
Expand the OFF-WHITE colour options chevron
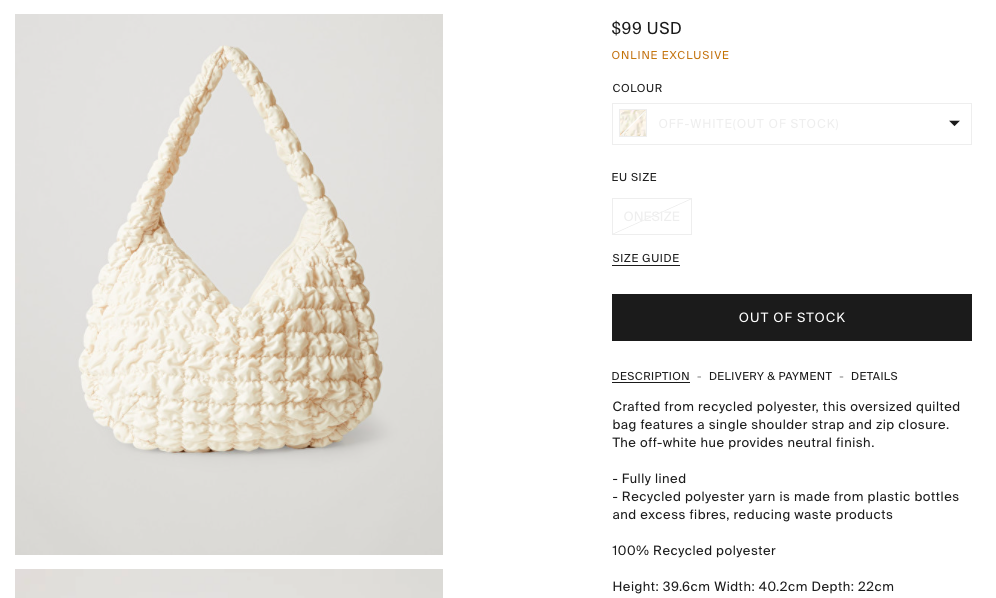(x=953, y=123)
